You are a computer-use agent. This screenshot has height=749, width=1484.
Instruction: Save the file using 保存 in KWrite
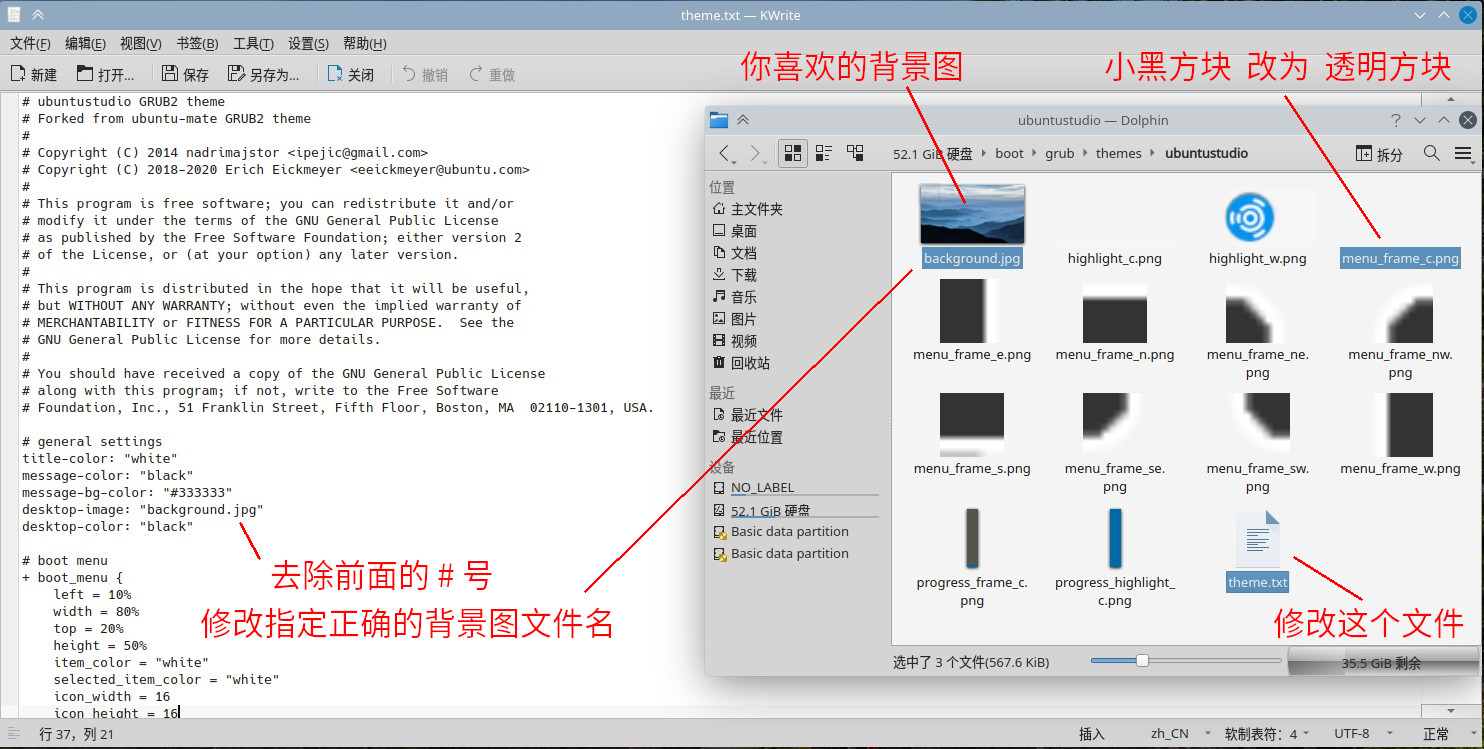click(x=186, y=74)
